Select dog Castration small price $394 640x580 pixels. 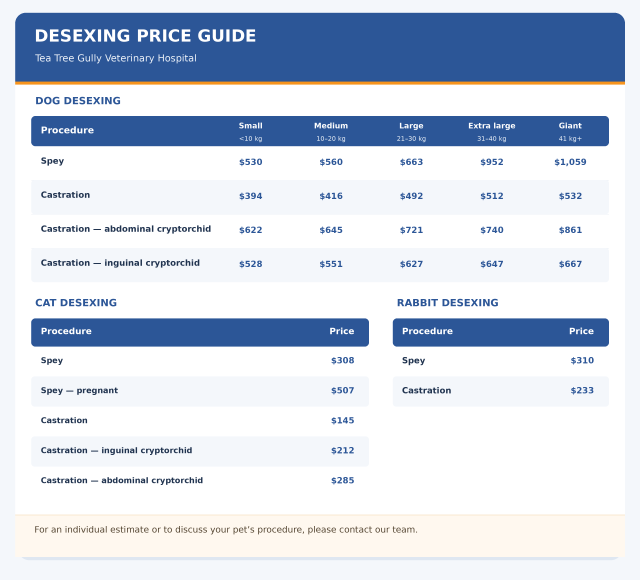point(251,196)
